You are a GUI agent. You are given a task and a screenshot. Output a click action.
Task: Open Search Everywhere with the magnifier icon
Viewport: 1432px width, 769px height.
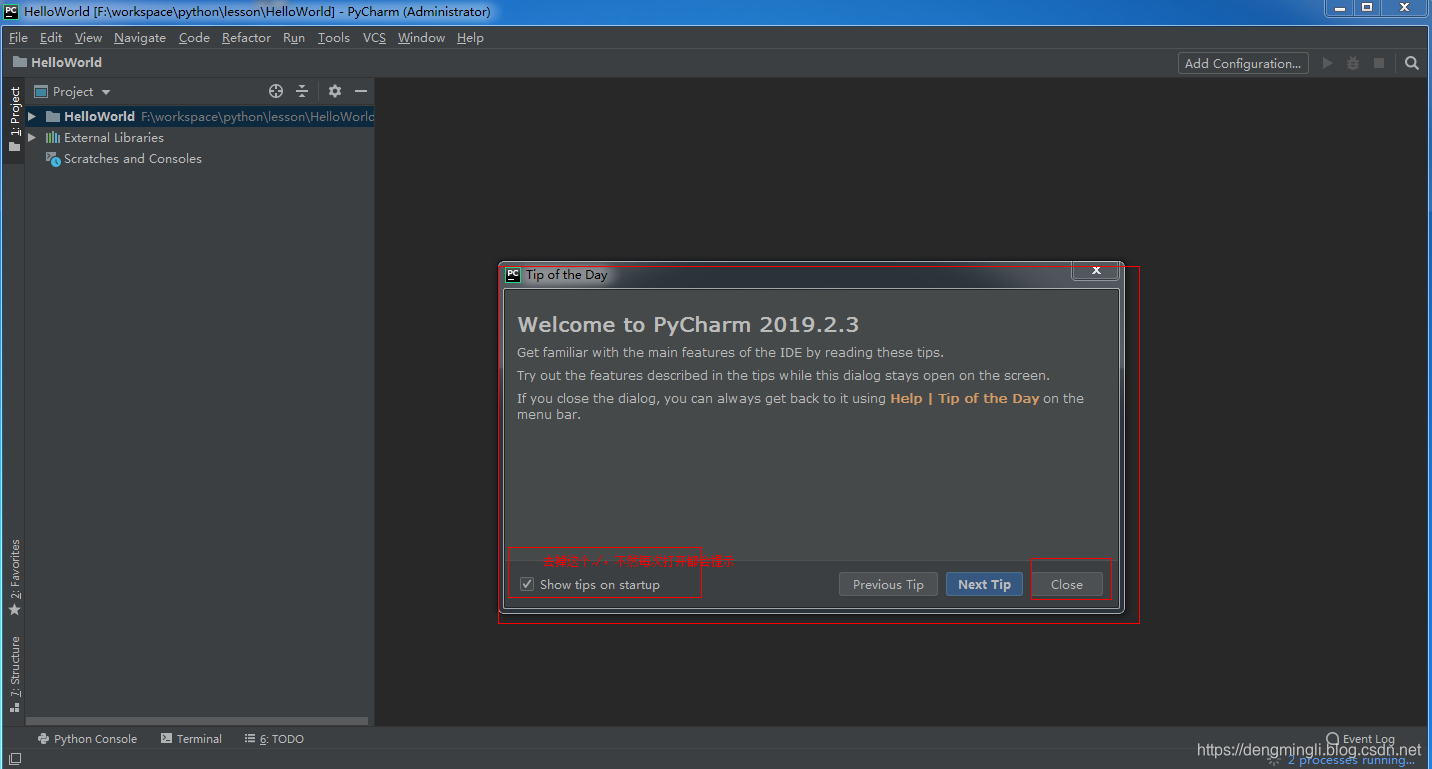1412,63
